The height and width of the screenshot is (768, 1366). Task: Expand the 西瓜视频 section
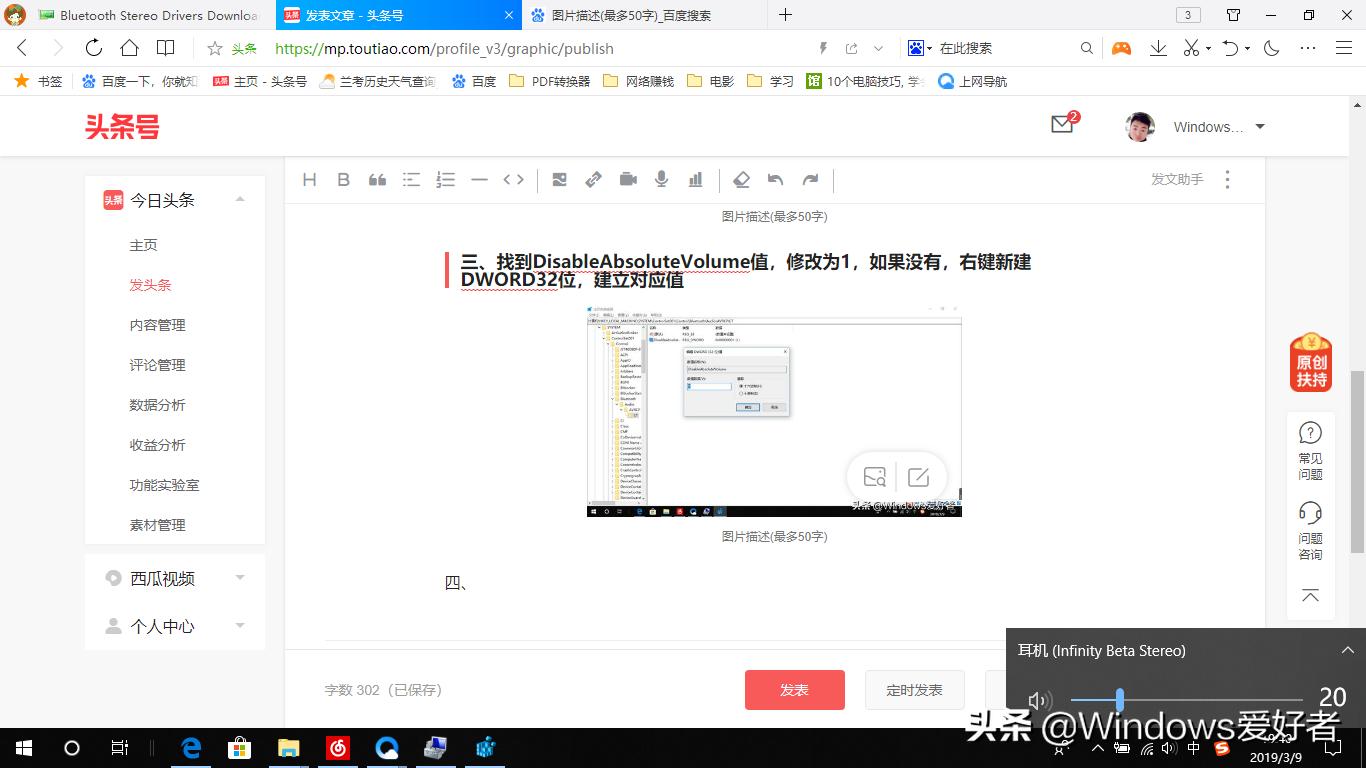coord(240,578)
